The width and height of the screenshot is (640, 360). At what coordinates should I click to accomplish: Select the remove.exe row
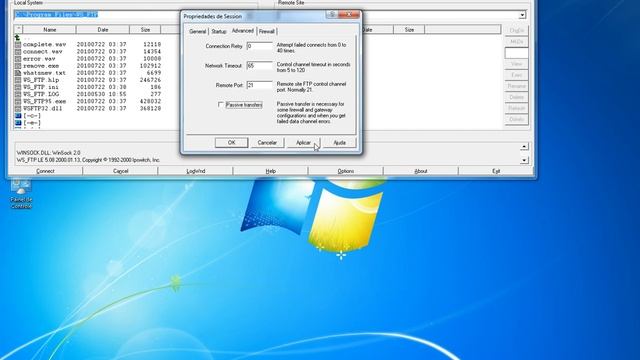click(x=88, y=66)
